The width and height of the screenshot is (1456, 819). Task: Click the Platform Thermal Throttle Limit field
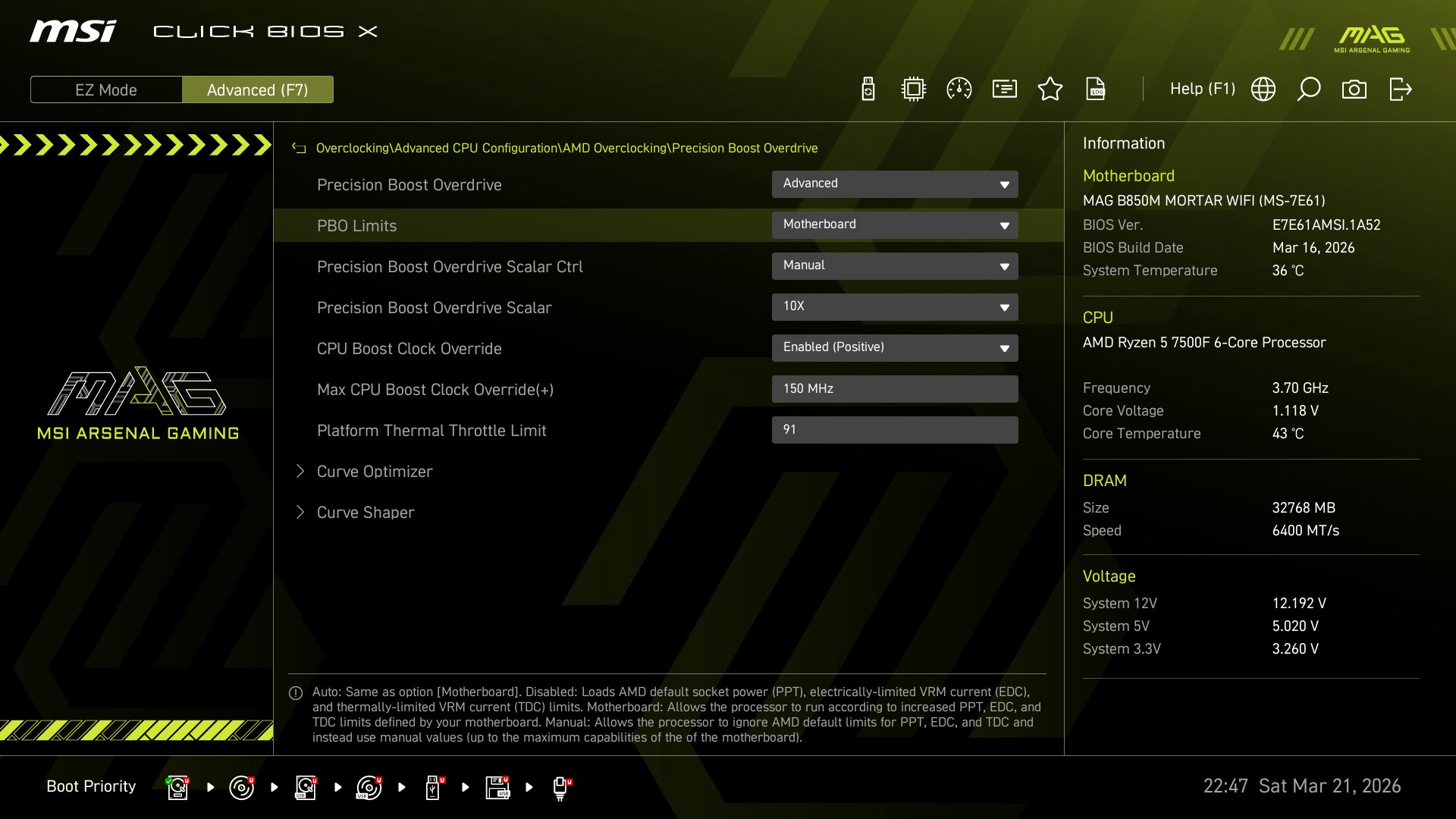click(895, 430)
